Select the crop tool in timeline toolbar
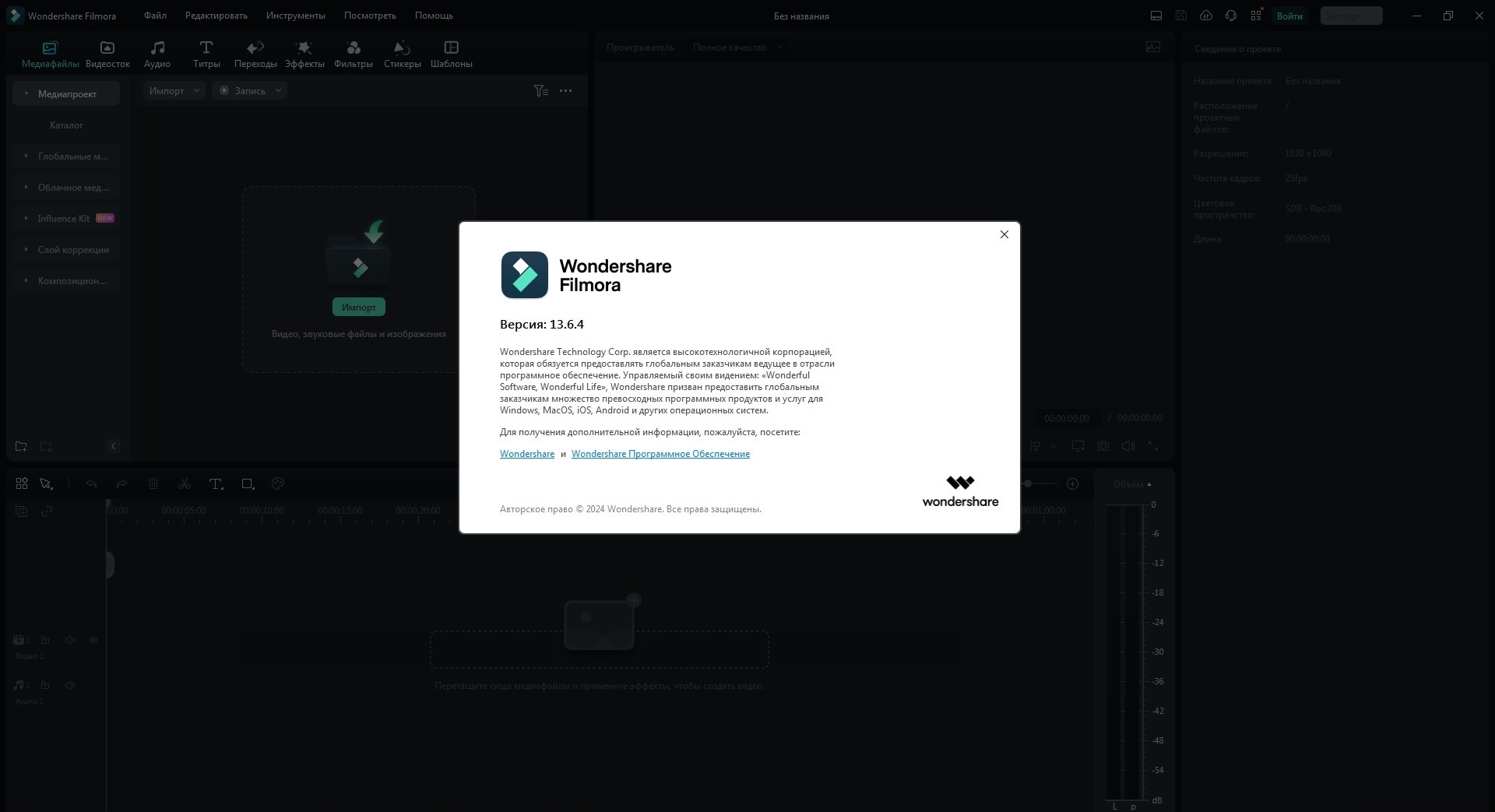The width and height of the screenshot is (1495, 812). (248, 484)
